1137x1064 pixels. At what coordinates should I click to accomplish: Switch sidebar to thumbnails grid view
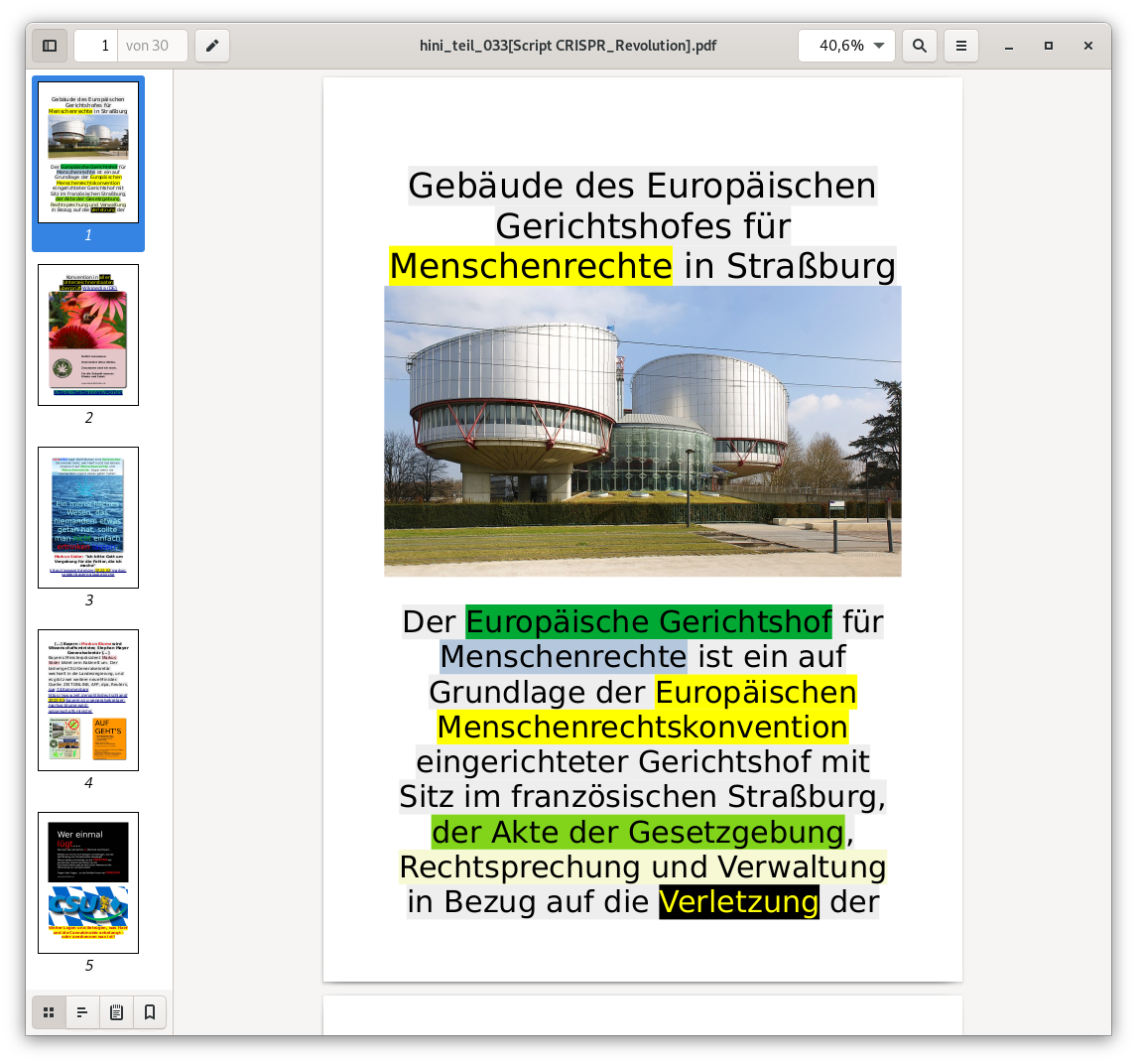click(x=49, y=1012)
